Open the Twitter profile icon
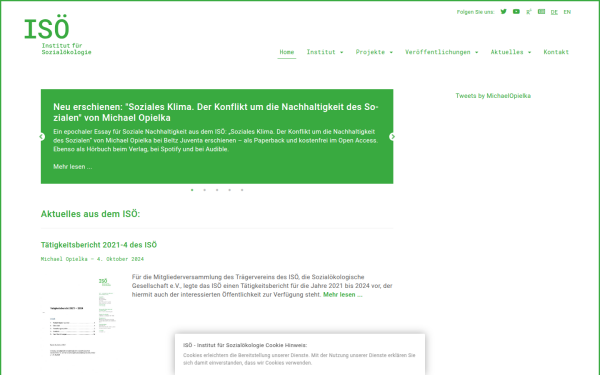600x375 pixels. pyautogui.click(x=504, y=11)
